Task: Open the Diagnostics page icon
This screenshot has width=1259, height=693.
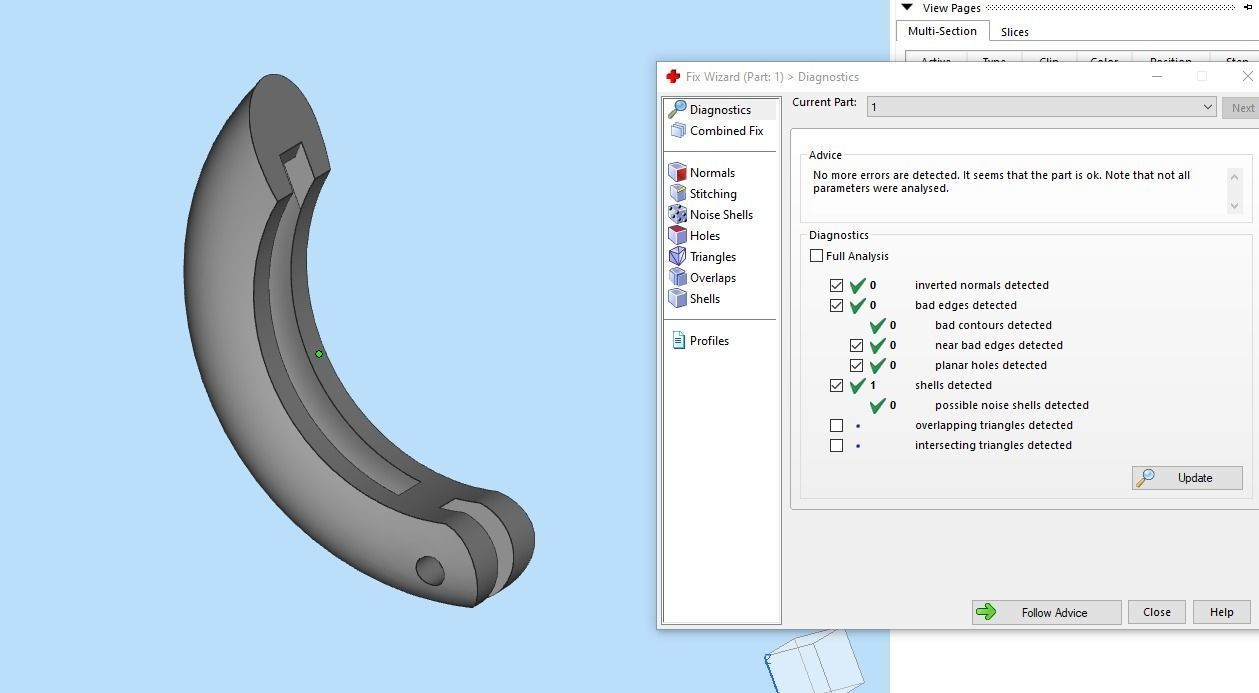Action: click(677, 109)
